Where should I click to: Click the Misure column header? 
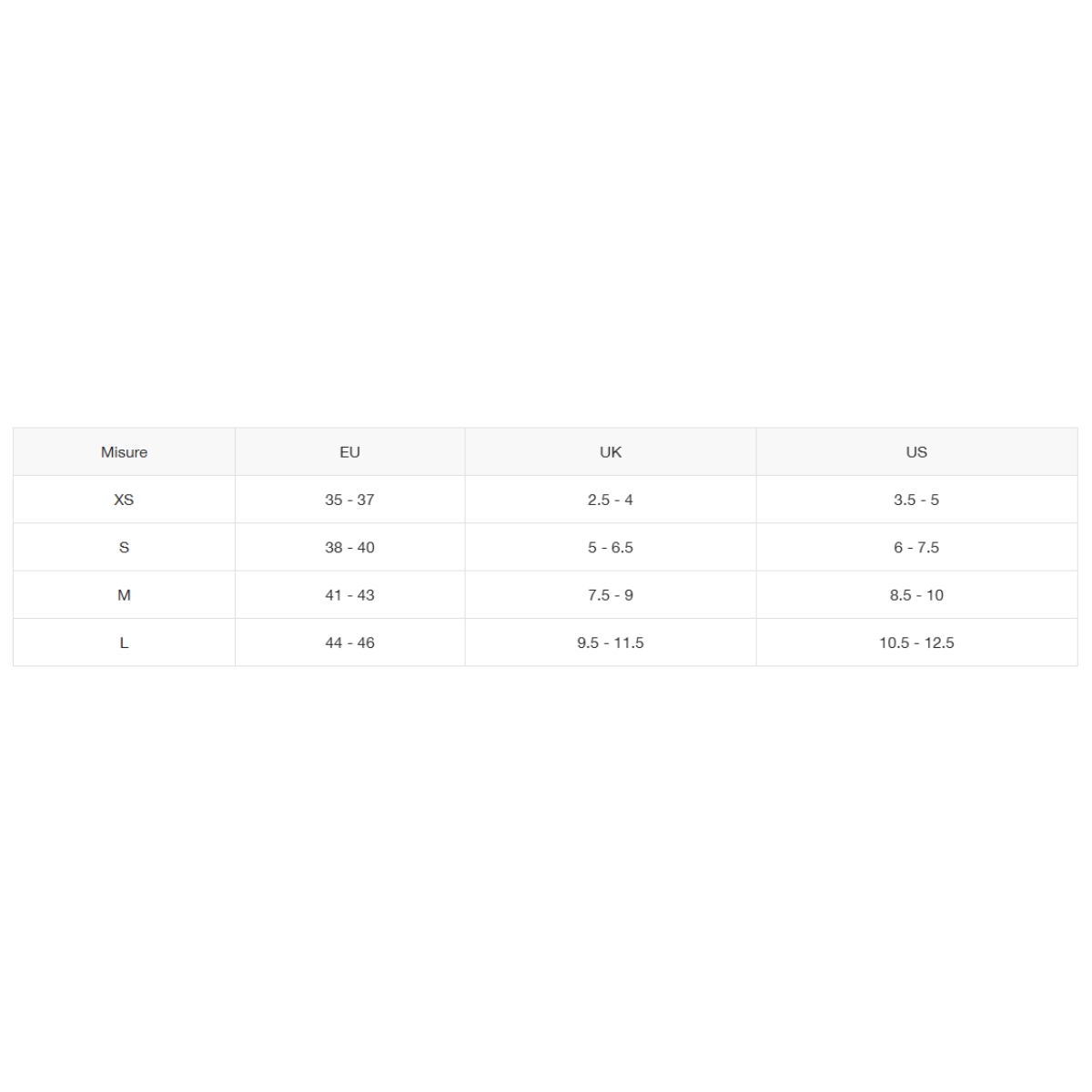coord(124,452)
